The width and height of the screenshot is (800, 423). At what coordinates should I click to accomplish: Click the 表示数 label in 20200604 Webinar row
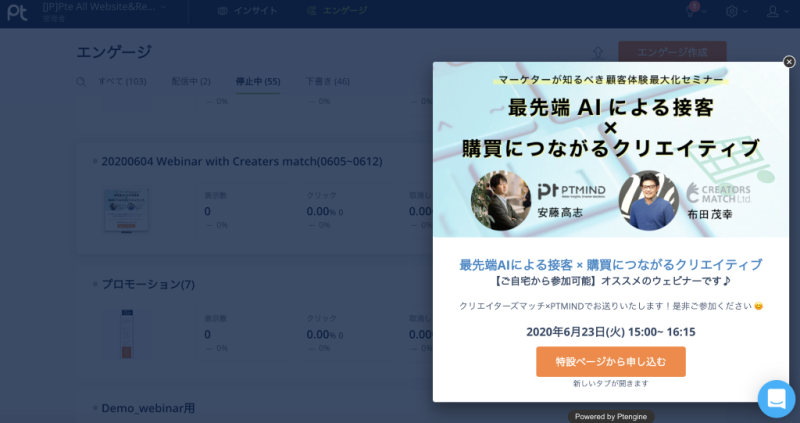[215, 195]
